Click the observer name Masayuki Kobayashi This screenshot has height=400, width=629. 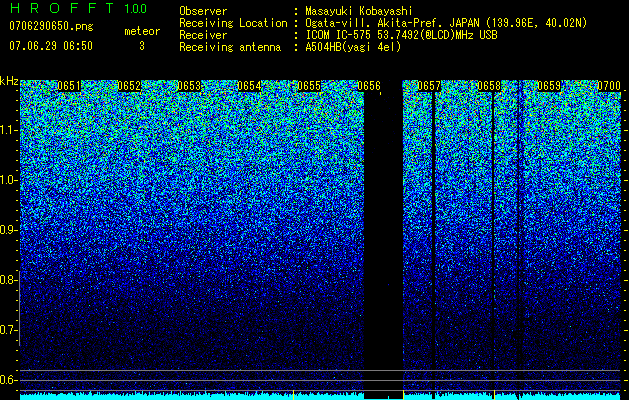(359, 11)
